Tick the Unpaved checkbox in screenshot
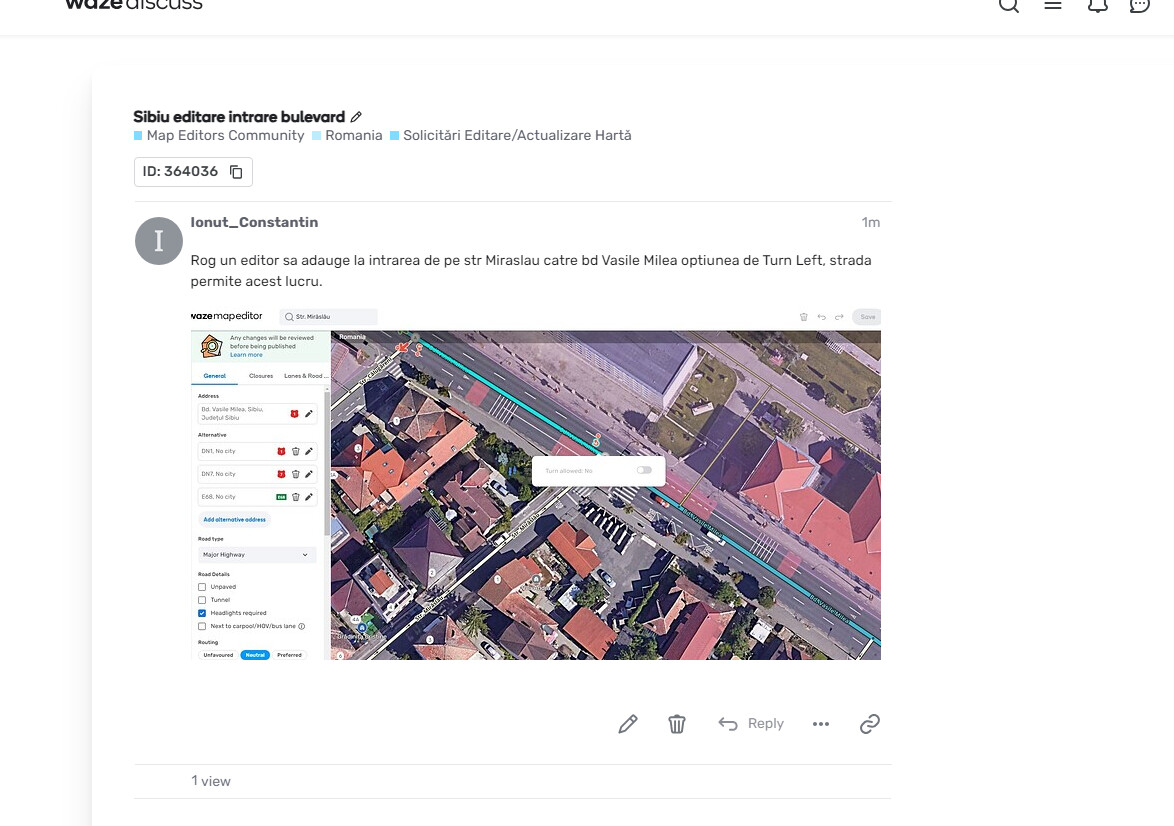1174x826 pixels. (202, 587)
